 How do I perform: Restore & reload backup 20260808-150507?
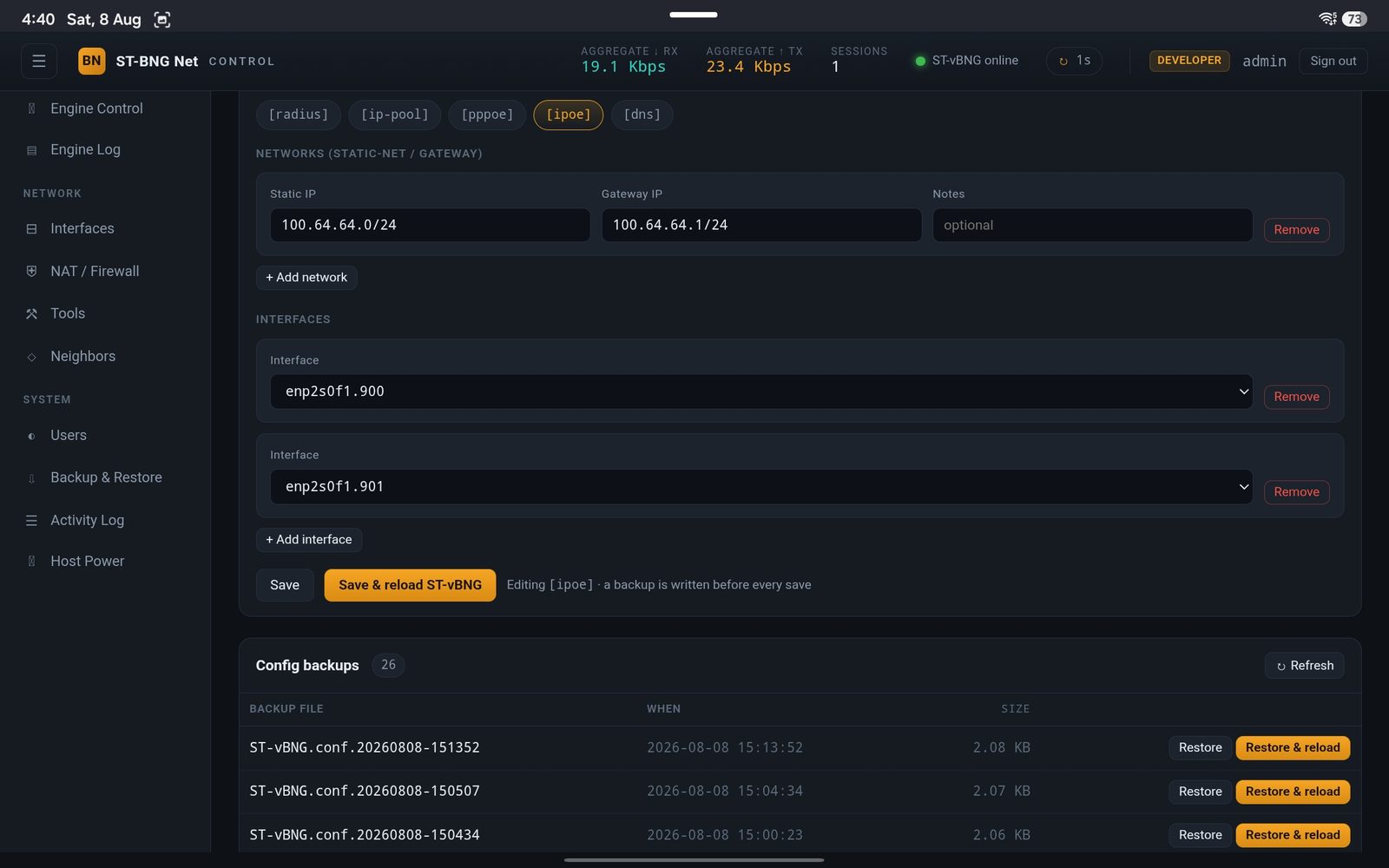1293,792
